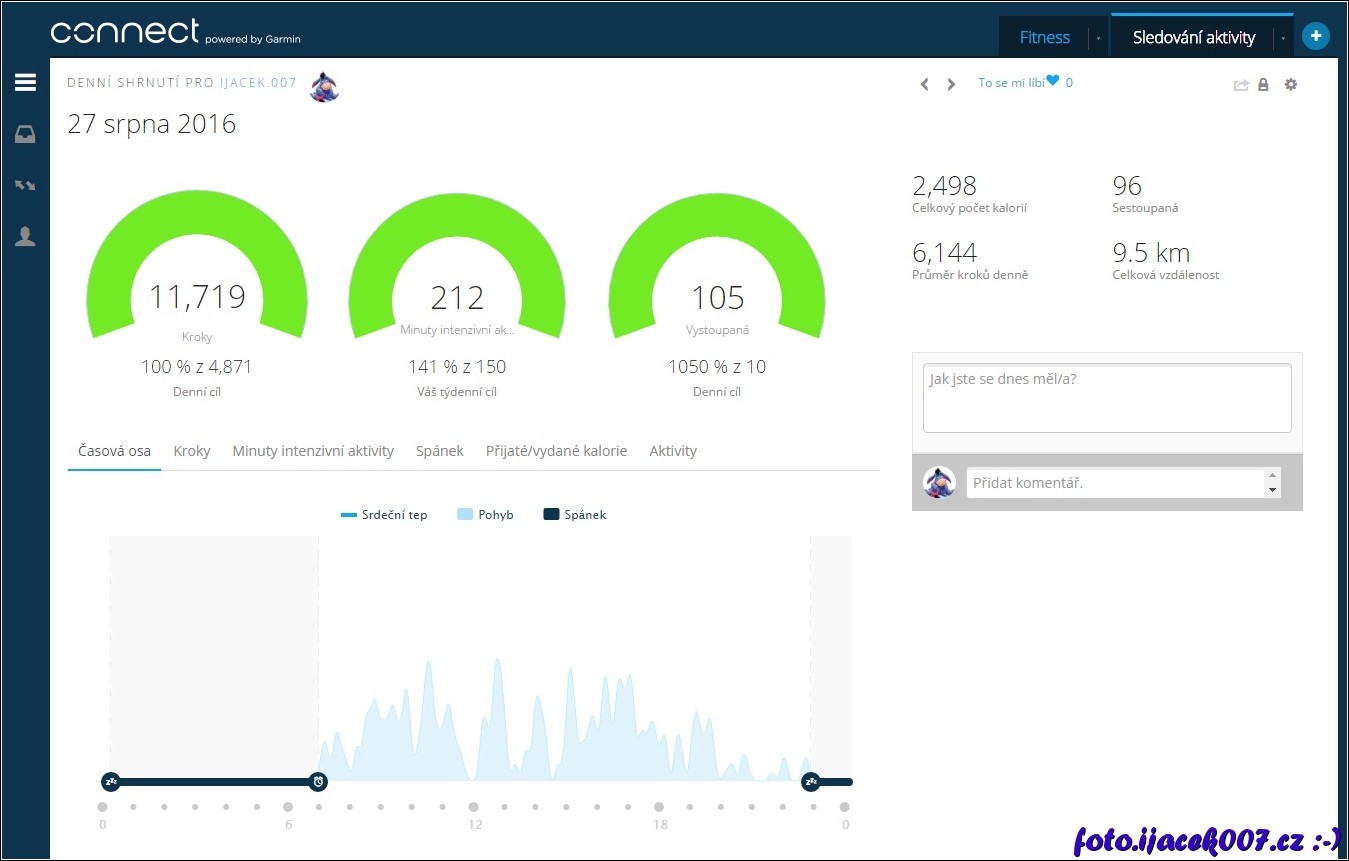Open the inbox tray icon
Screen dimensions: 1349x861
pyautogui.click(x=25, y=135)
